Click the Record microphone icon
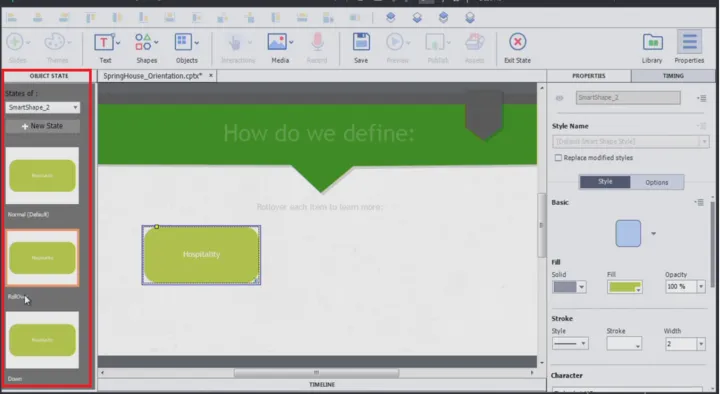The width and height of the screenshot is (720, 394). [317, 42]
